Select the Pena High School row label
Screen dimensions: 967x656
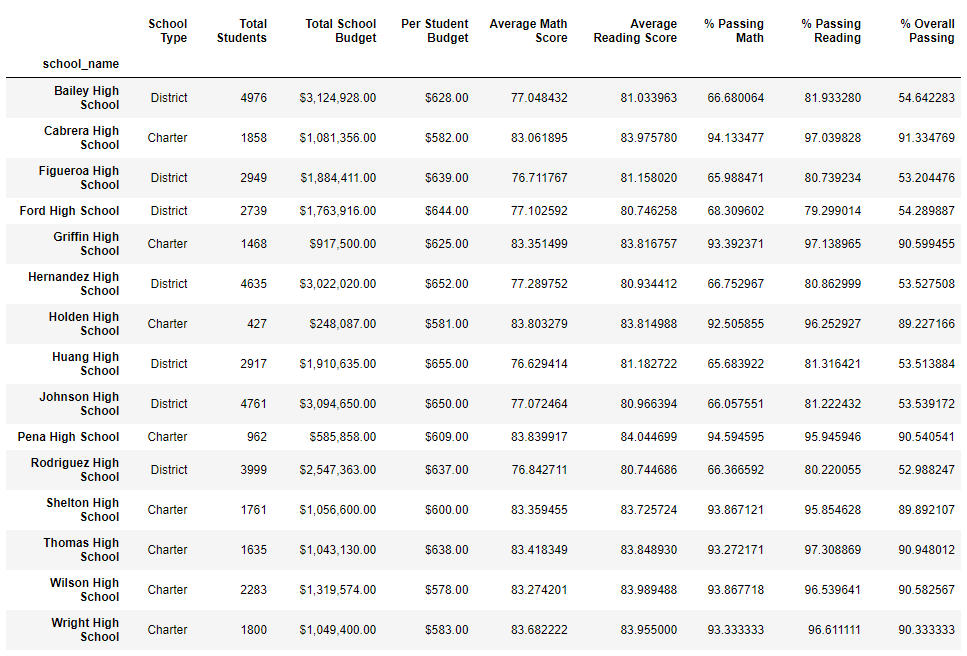[x=68, y=437]
